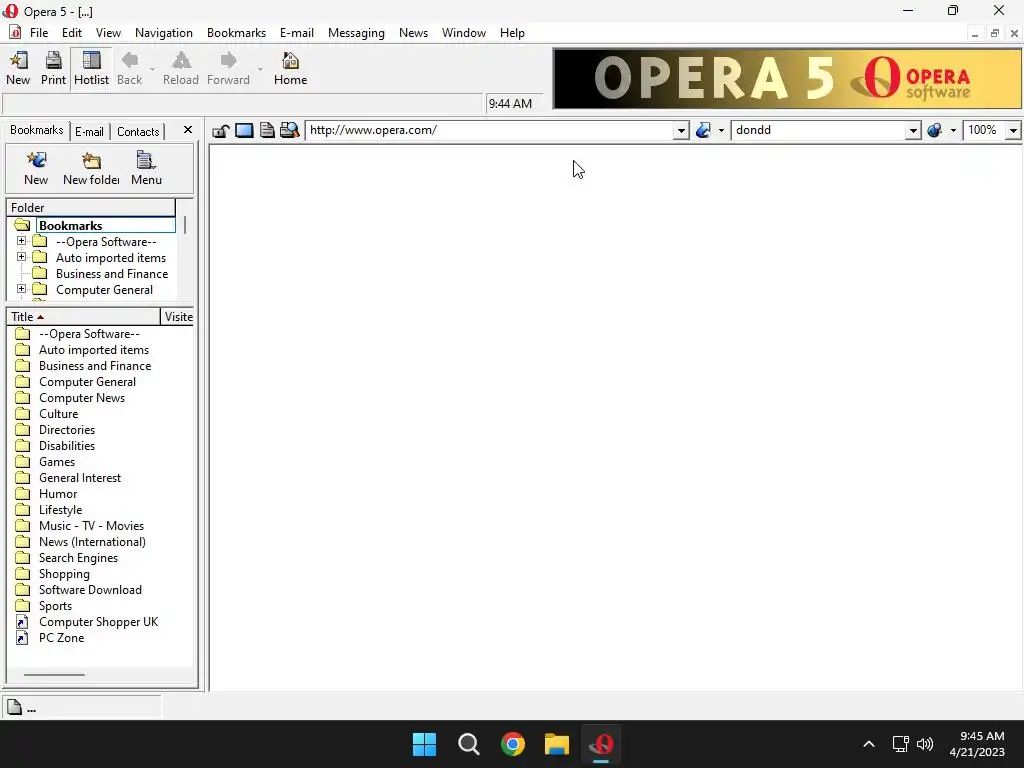1024x768 pixels.
Task: Select Business and Finance in folder tree
Action: click(112, 274)
